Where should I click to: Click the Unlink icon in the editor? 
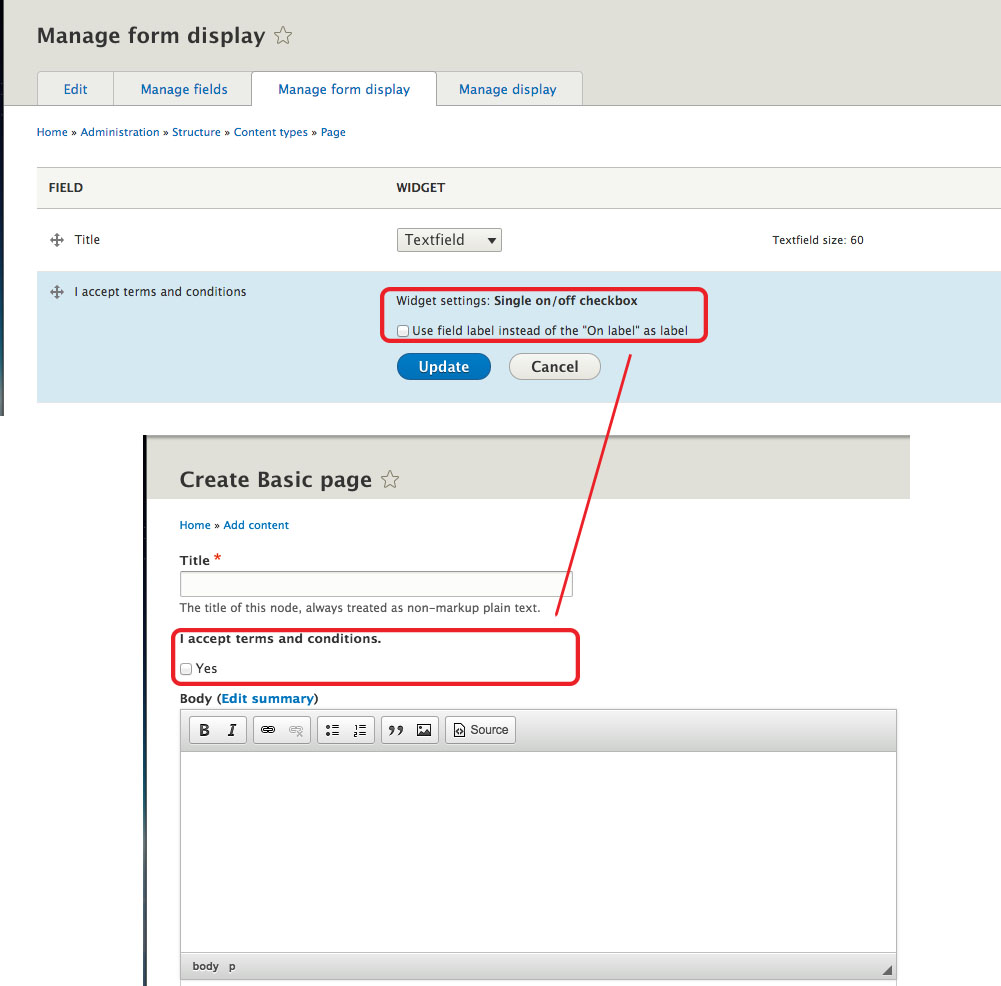[294, 730]
